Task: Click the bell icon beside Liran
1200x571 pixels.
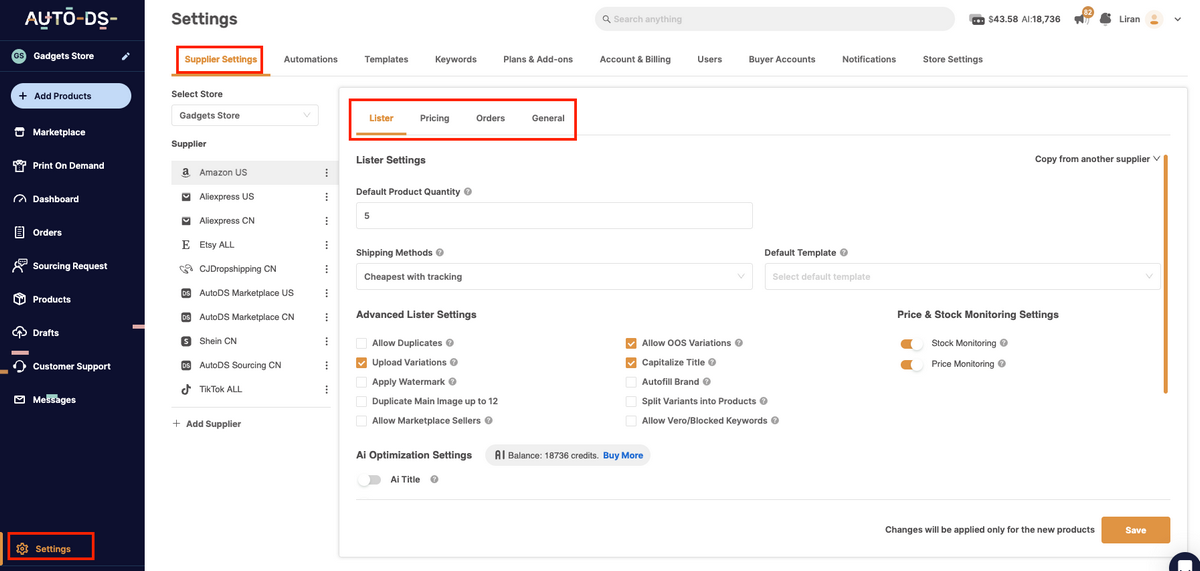Action: pyautogui.click(x=1105, y=18)
